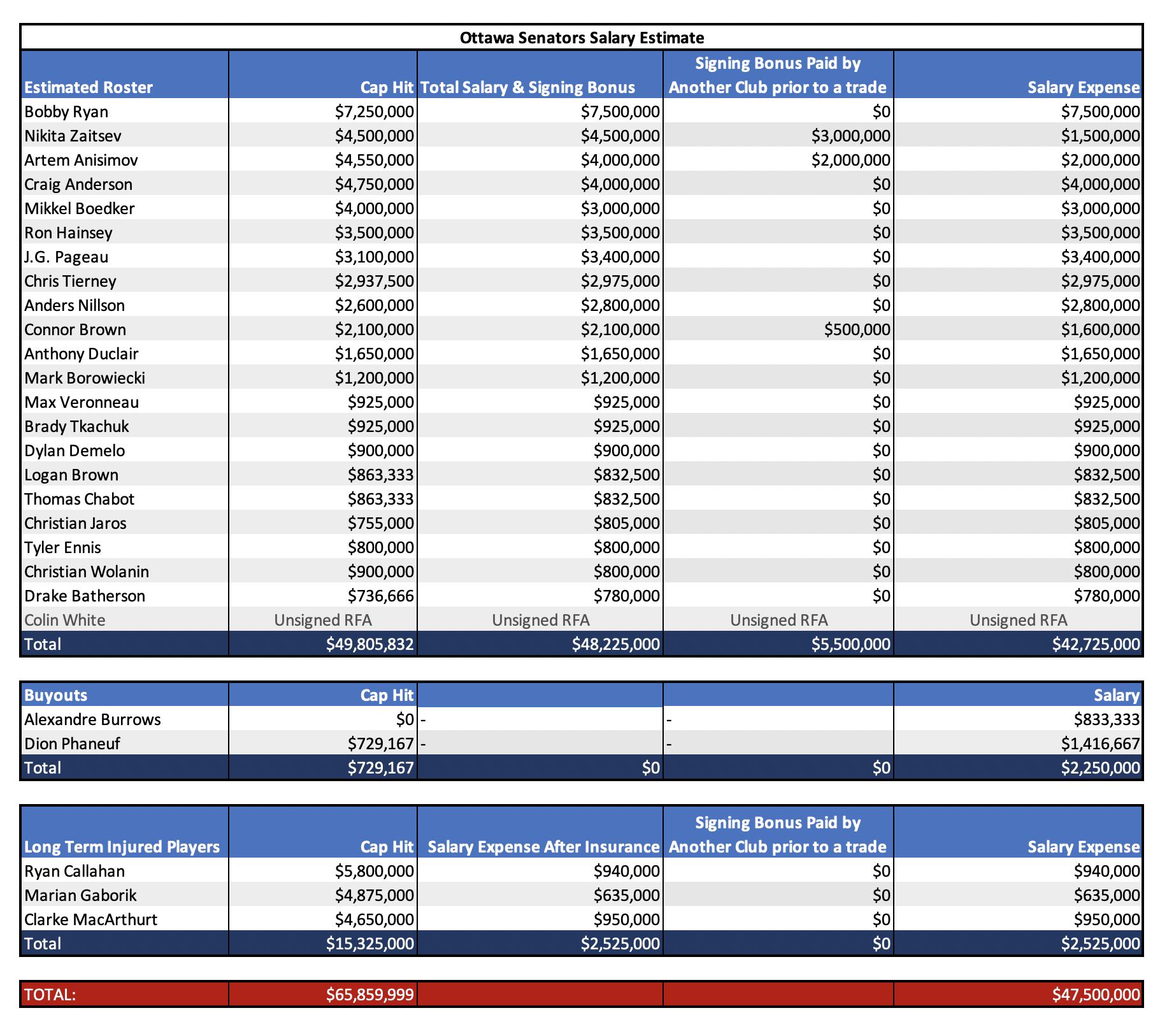The image size is (1167, 1036).
Task: Select the 'Ron Hainsey' name cell
Action: click(125, 233)
